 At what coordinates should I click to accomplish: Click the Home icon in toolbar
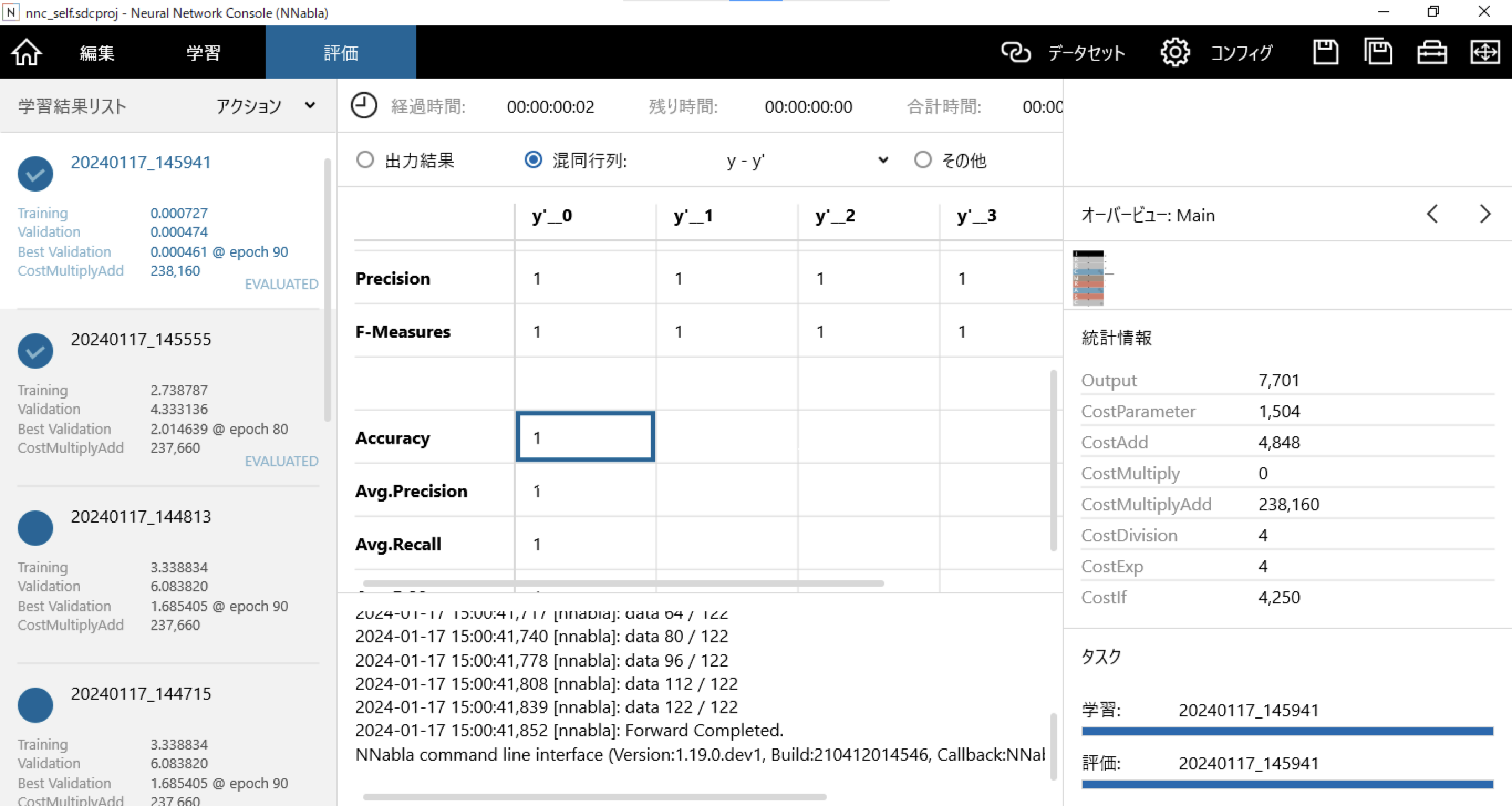click(27, 53)
